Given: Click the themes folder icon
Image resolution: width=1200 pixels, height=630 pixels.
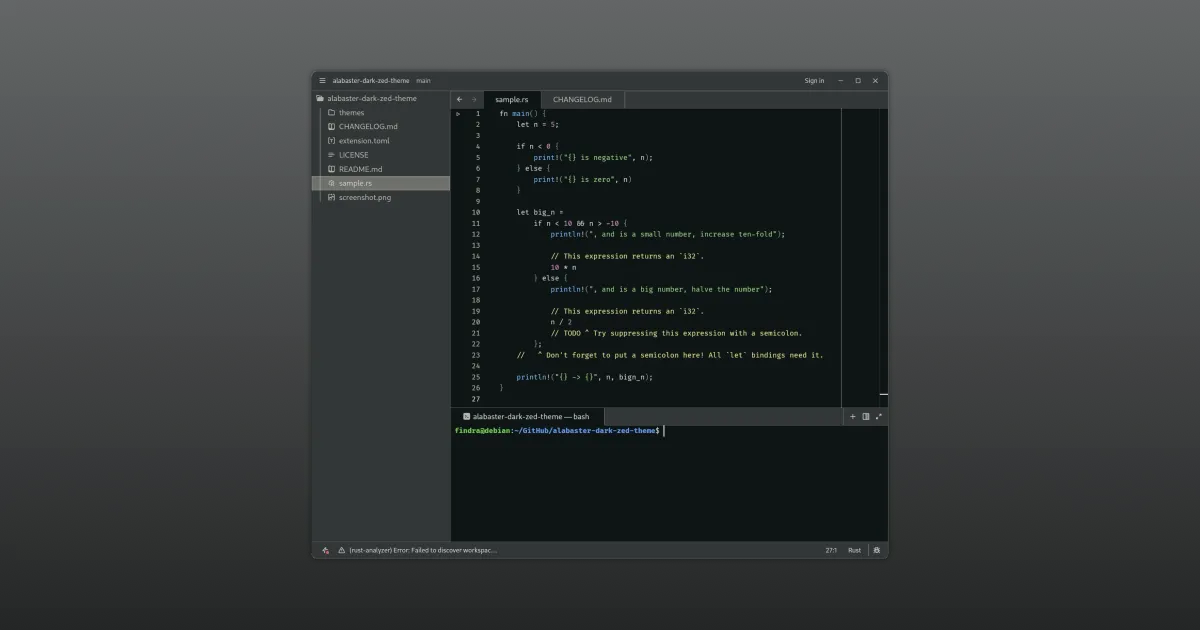Looking at the screenshot, I should coord(331,113).
